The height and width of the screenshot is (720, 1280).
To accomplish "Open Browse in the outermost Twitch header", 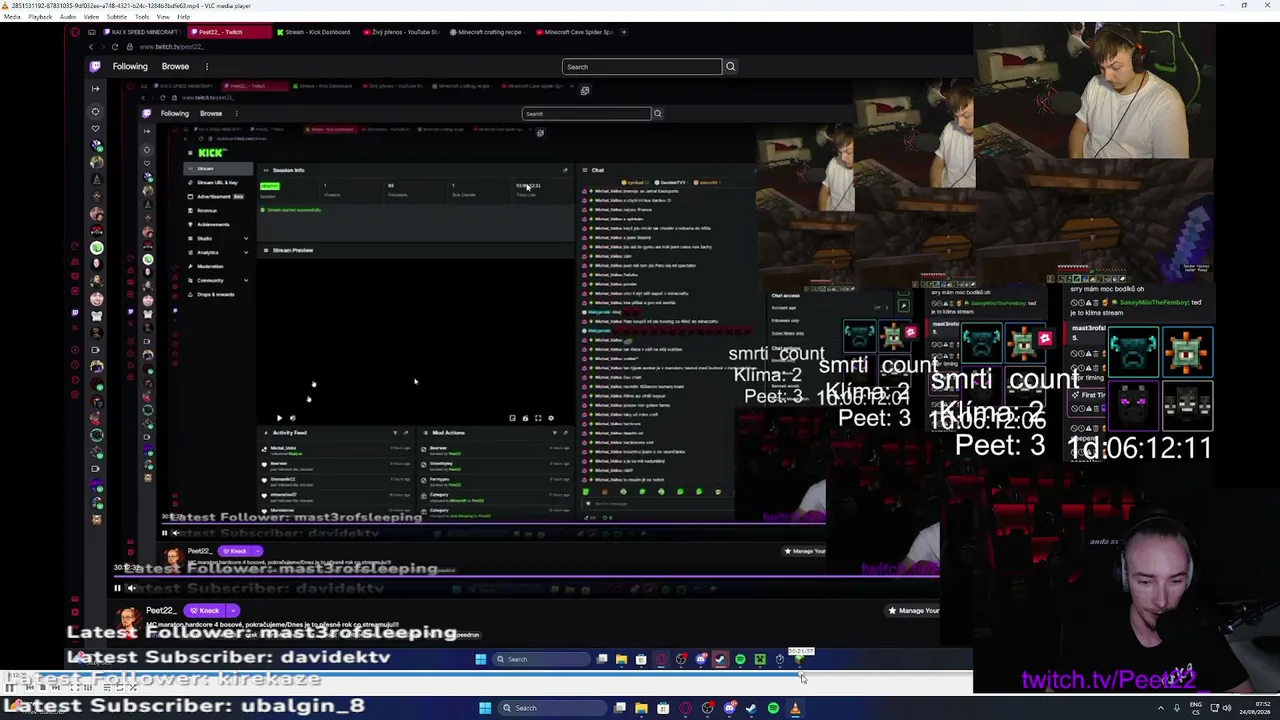I will pyautogui.click(x=175, y=67).
